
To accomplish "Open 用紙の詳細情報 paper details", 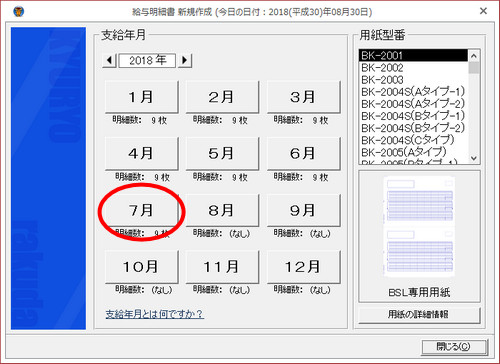I will click(x=419, y=315).
